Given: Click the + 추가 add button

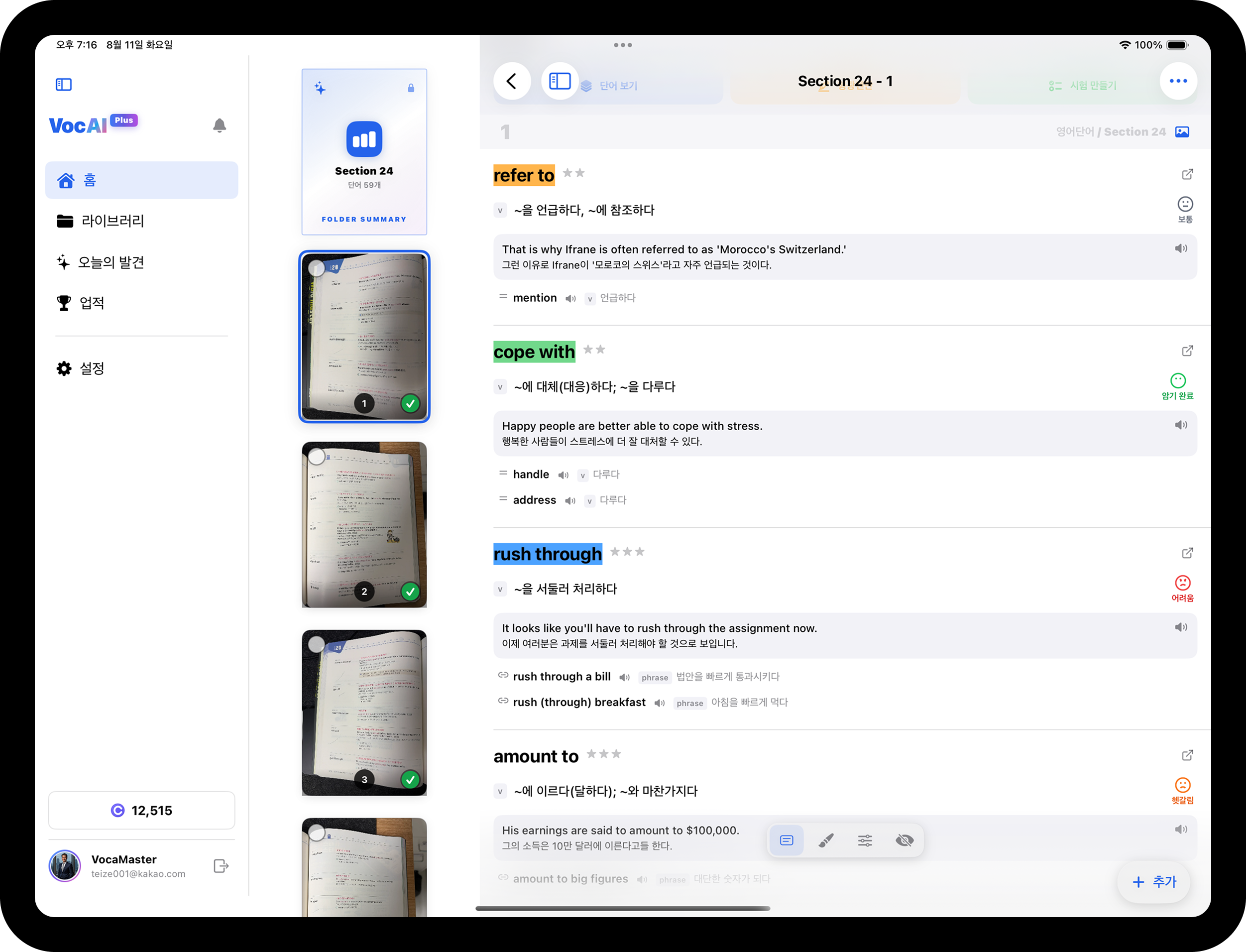Looking at the screenshot, I should pyautogui.click(x=1154, y=882).
